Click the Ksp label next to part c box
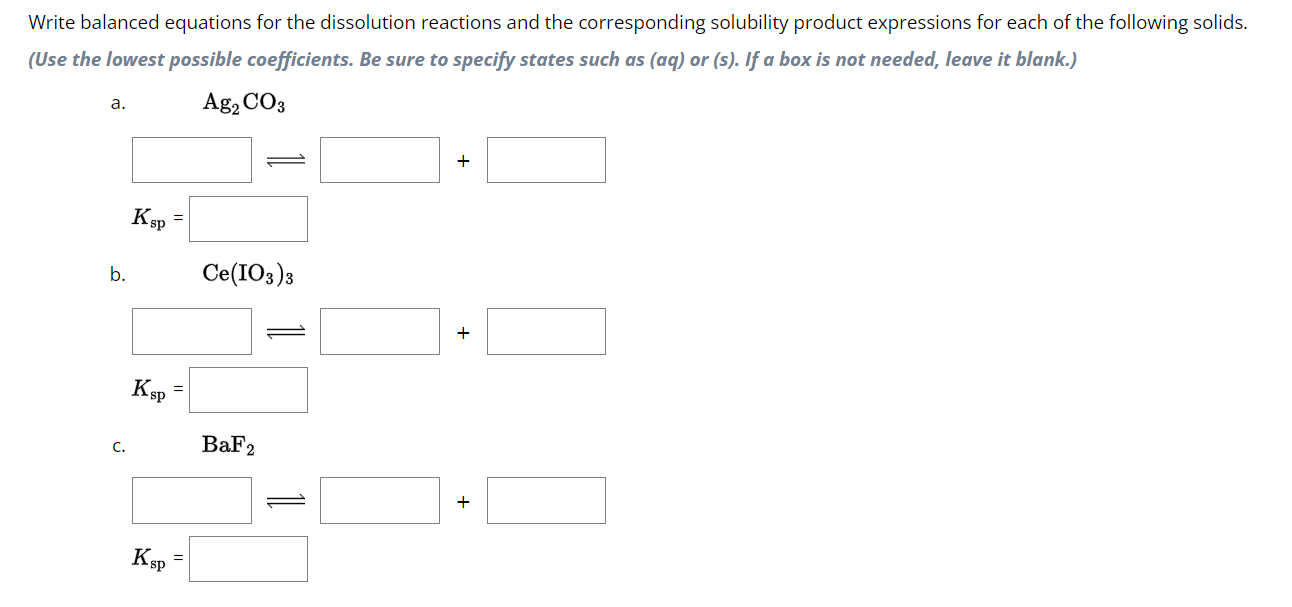Screen dimensions: 1292x607 tap(149, 558)
